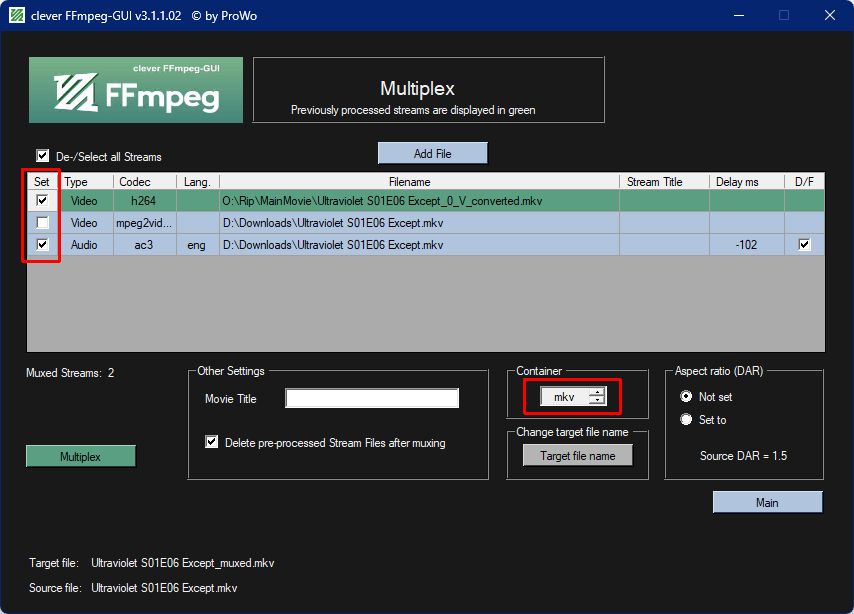
Task: Click the Add File button
Action: [432, 154]
